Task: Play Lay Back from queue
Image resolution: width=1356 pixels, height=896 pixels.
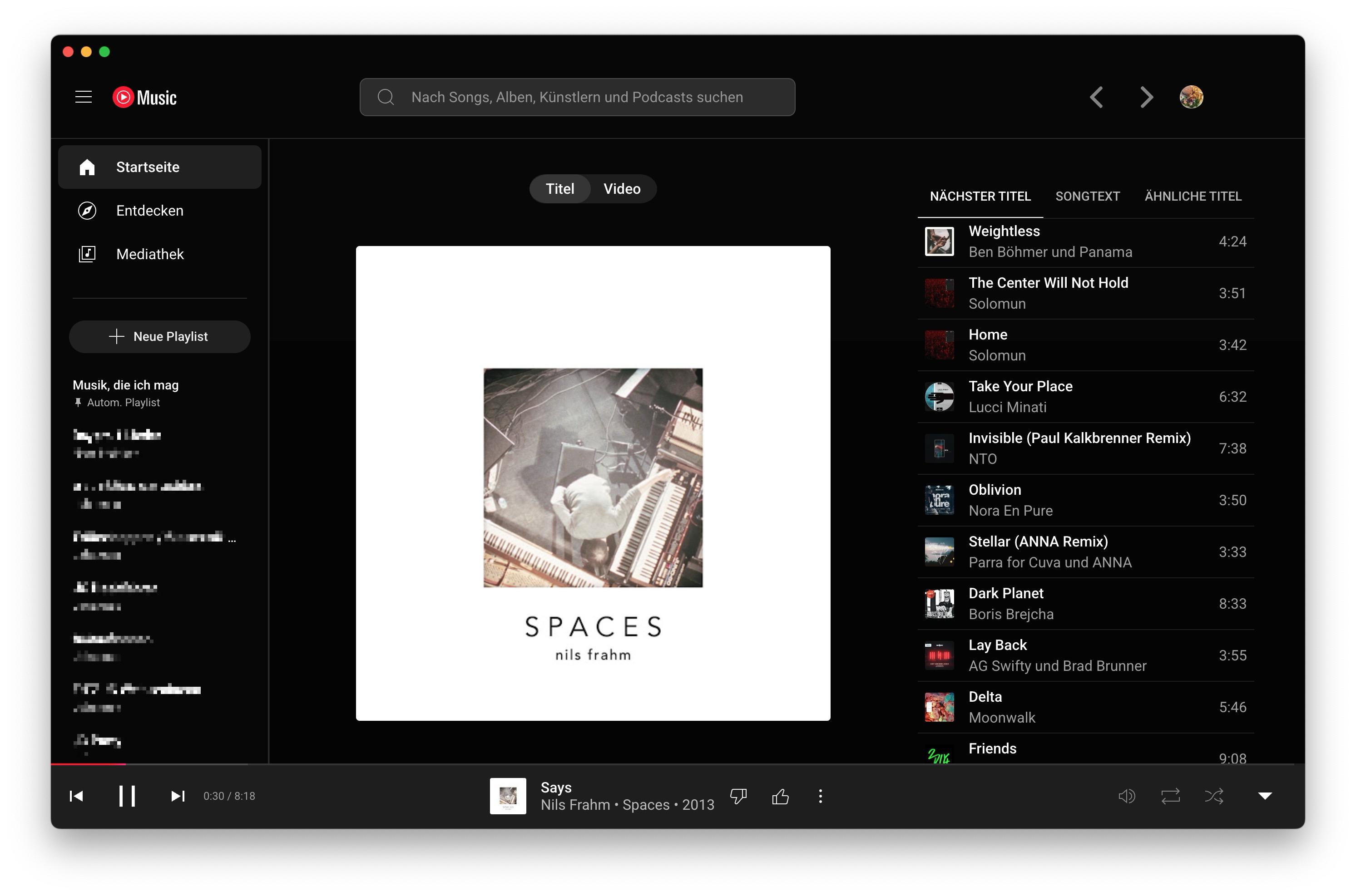Action: pyautogui.click(x=1086, y=655)
